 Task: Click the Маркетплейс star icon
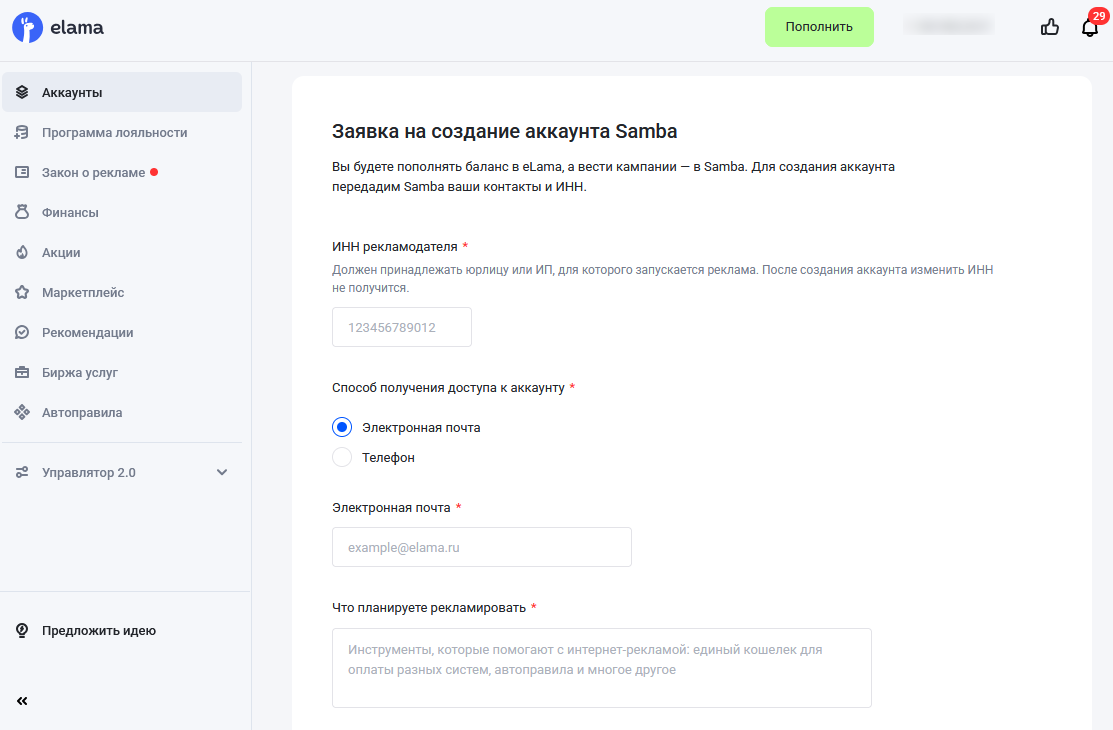[22, 292]
